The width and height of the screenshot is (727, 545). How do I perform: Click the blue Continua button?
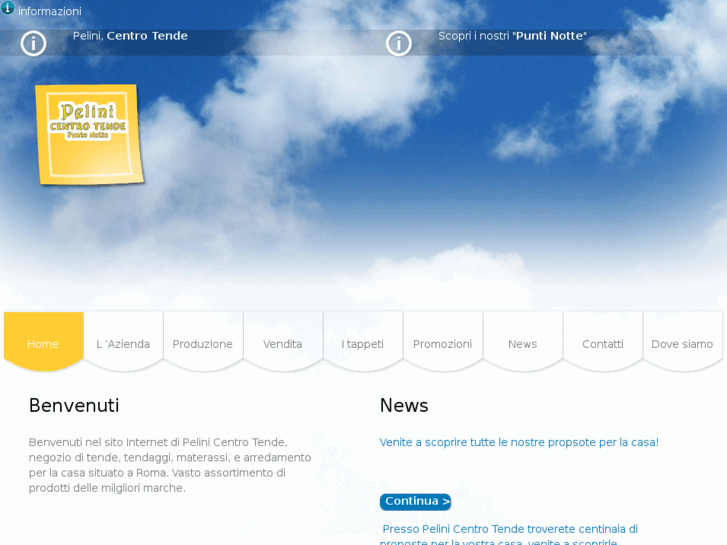415,501
